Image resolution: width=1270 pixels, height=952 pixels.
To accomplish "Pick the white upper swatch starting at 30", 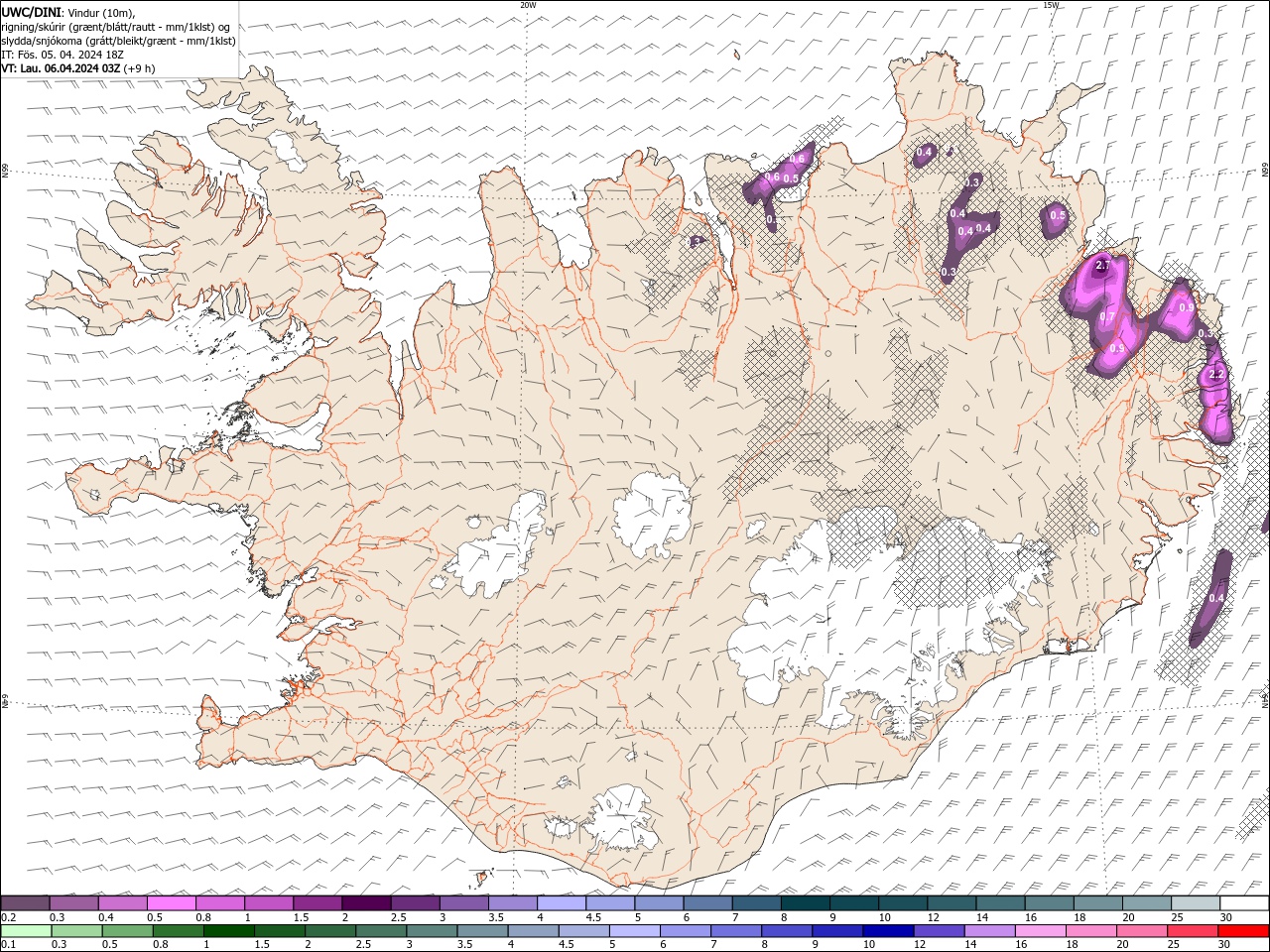I will coord(1244,903).
